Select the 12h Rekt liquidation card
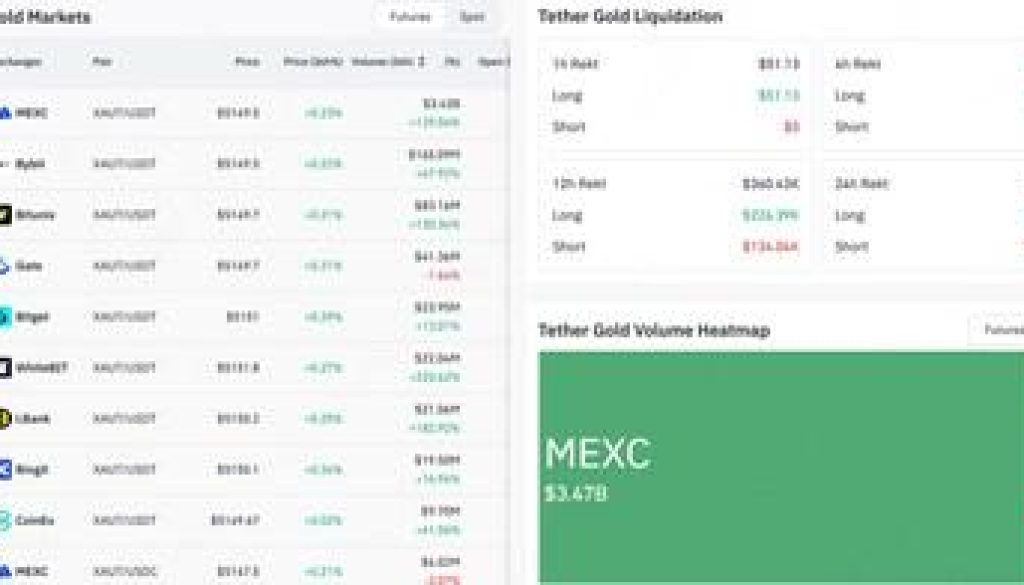This screenshot has height=585, width=1024. click(x=676, y=215)
